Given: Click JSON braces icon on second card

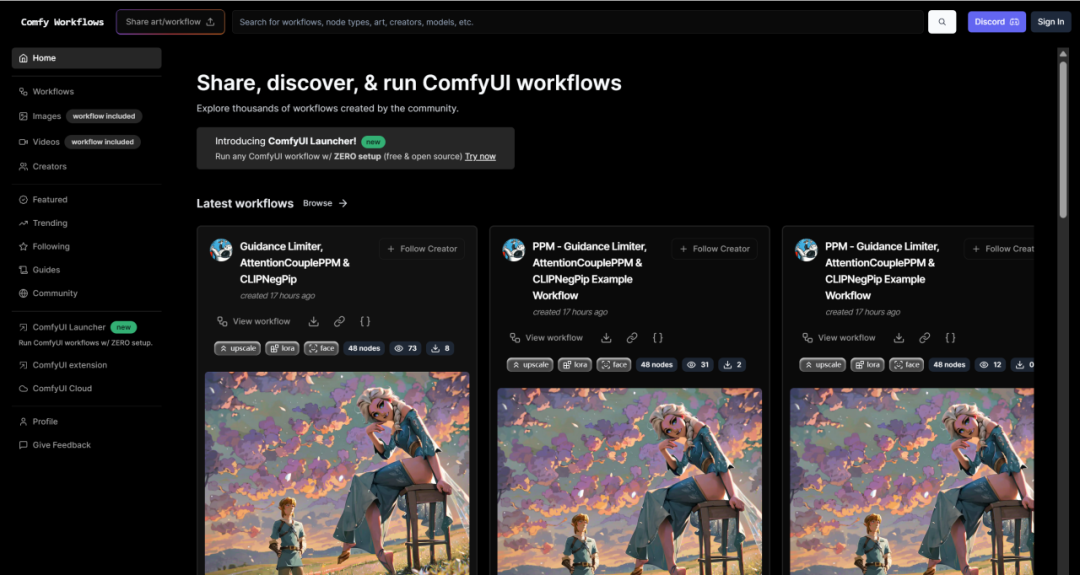Looking at the screenshot, I should coord(658,337).
